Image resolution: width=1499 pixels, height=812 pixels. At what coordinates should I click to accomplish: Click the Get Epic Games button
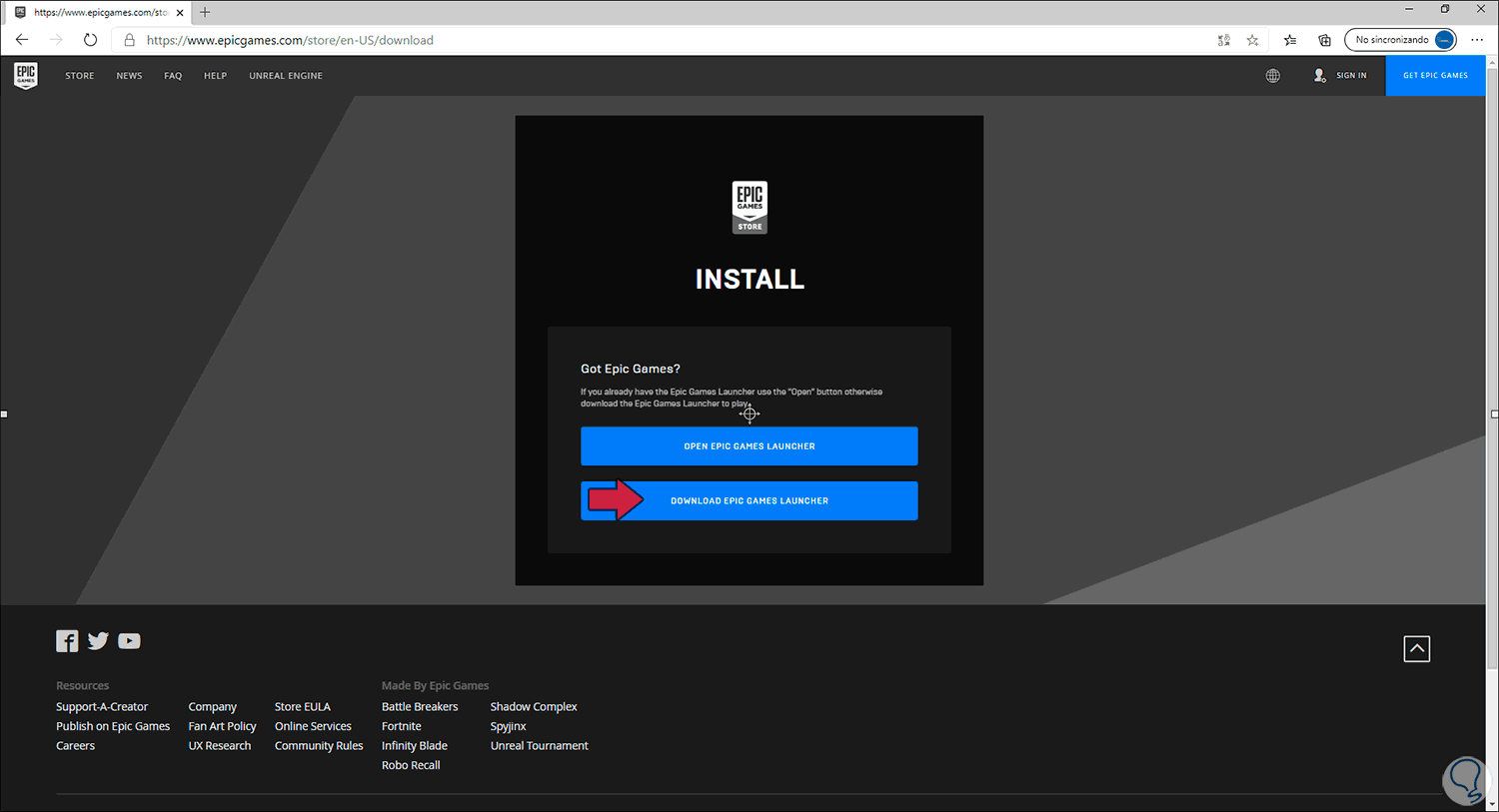point(1435,76)
